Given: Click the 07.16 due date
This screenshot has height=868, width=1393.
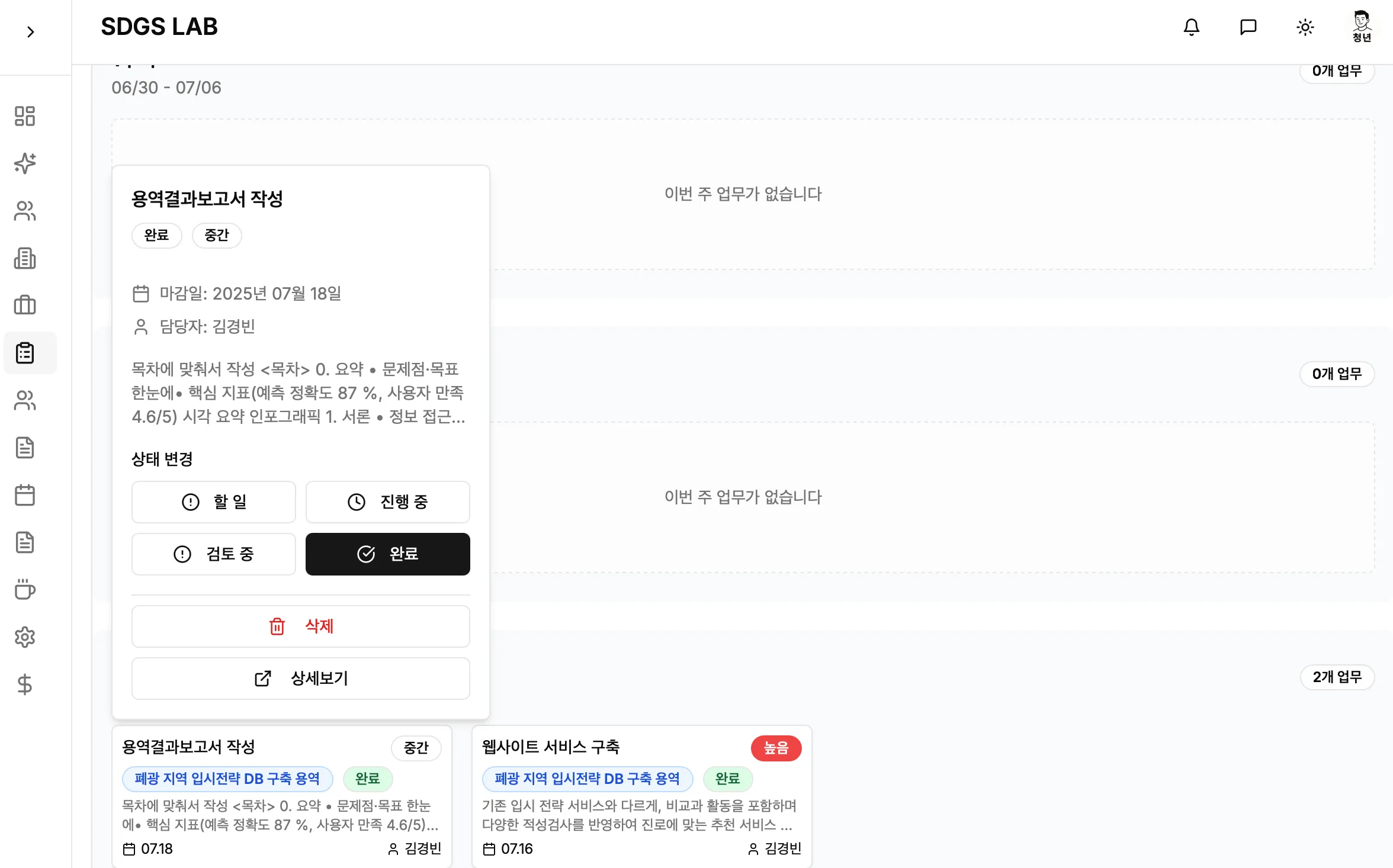Looking at the screenshot, I should [x=508, y=849].
